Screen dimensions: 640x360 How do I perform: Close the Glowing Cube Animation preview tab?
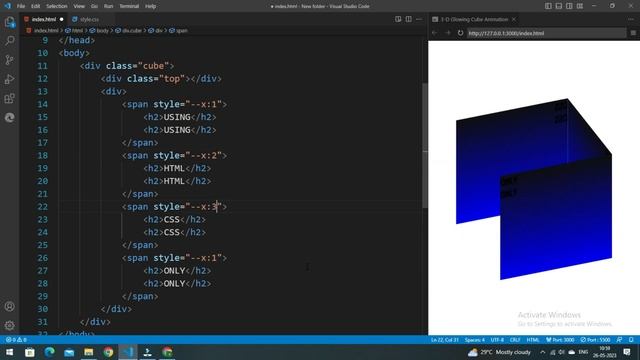pyautogui.click(x=514, y=19)
